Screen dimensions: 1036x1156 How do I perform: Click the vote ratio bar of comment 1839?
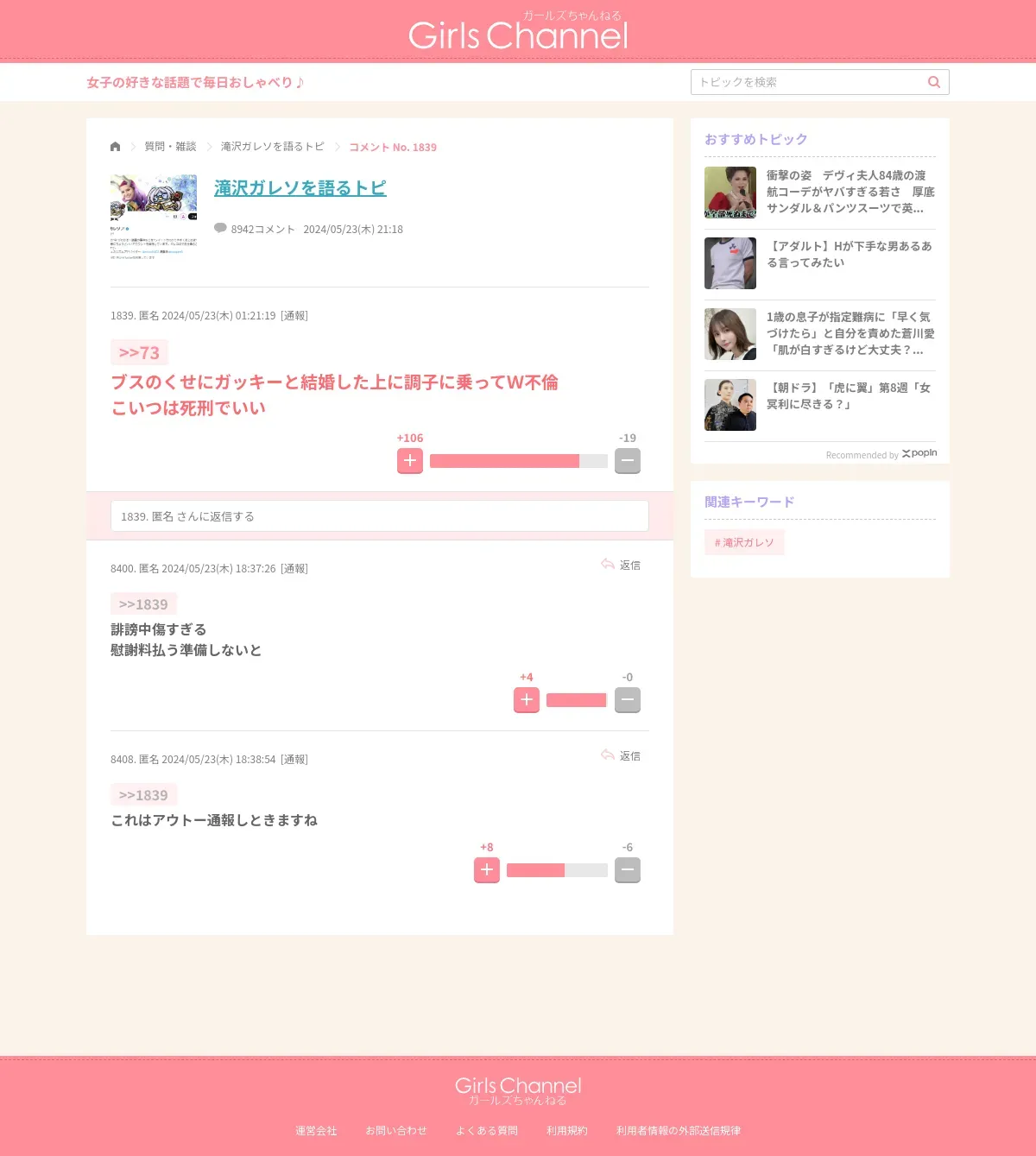[x=519, y=461]
